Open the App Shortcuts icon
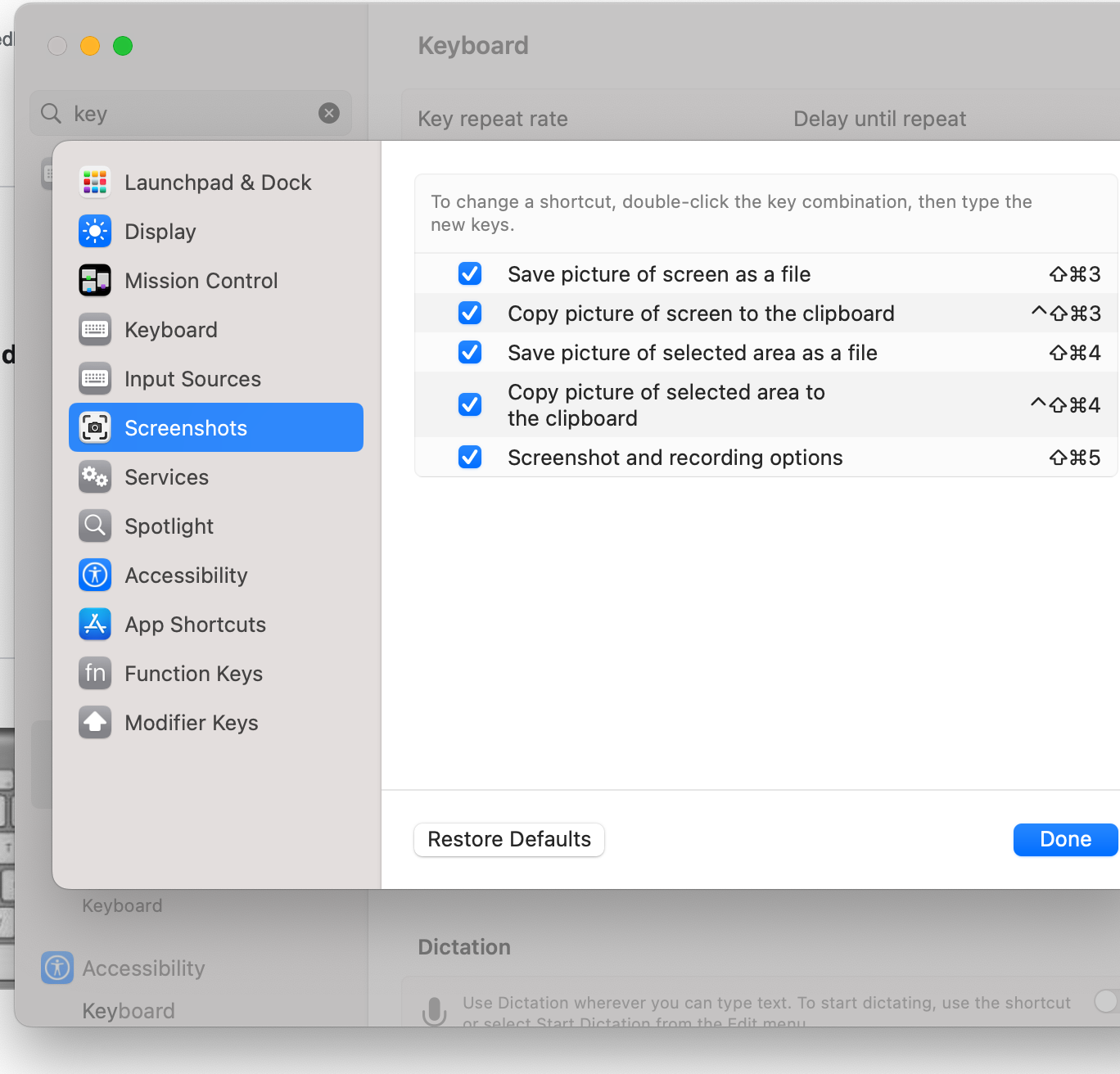Image resolution: width=1120 pixels, height=1074 pixels. (x=95, y=625)
